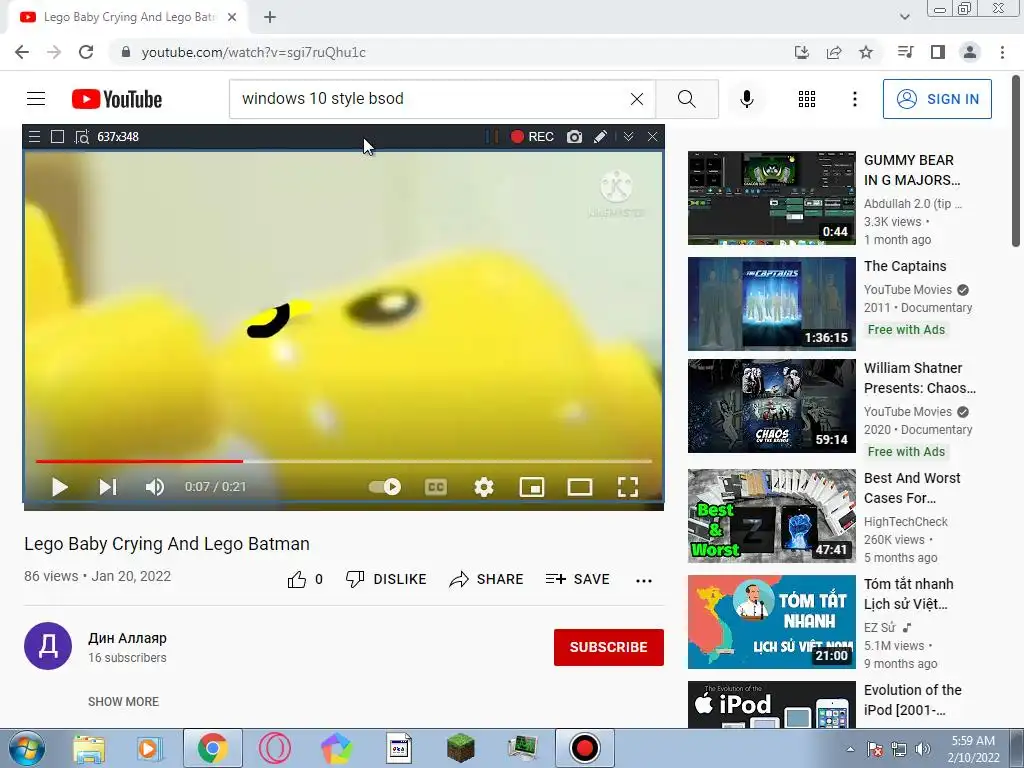Open the screen recorder menu icon
Image resolution: width=1024 pixels, height=768 pixels.
coord(35,136)
